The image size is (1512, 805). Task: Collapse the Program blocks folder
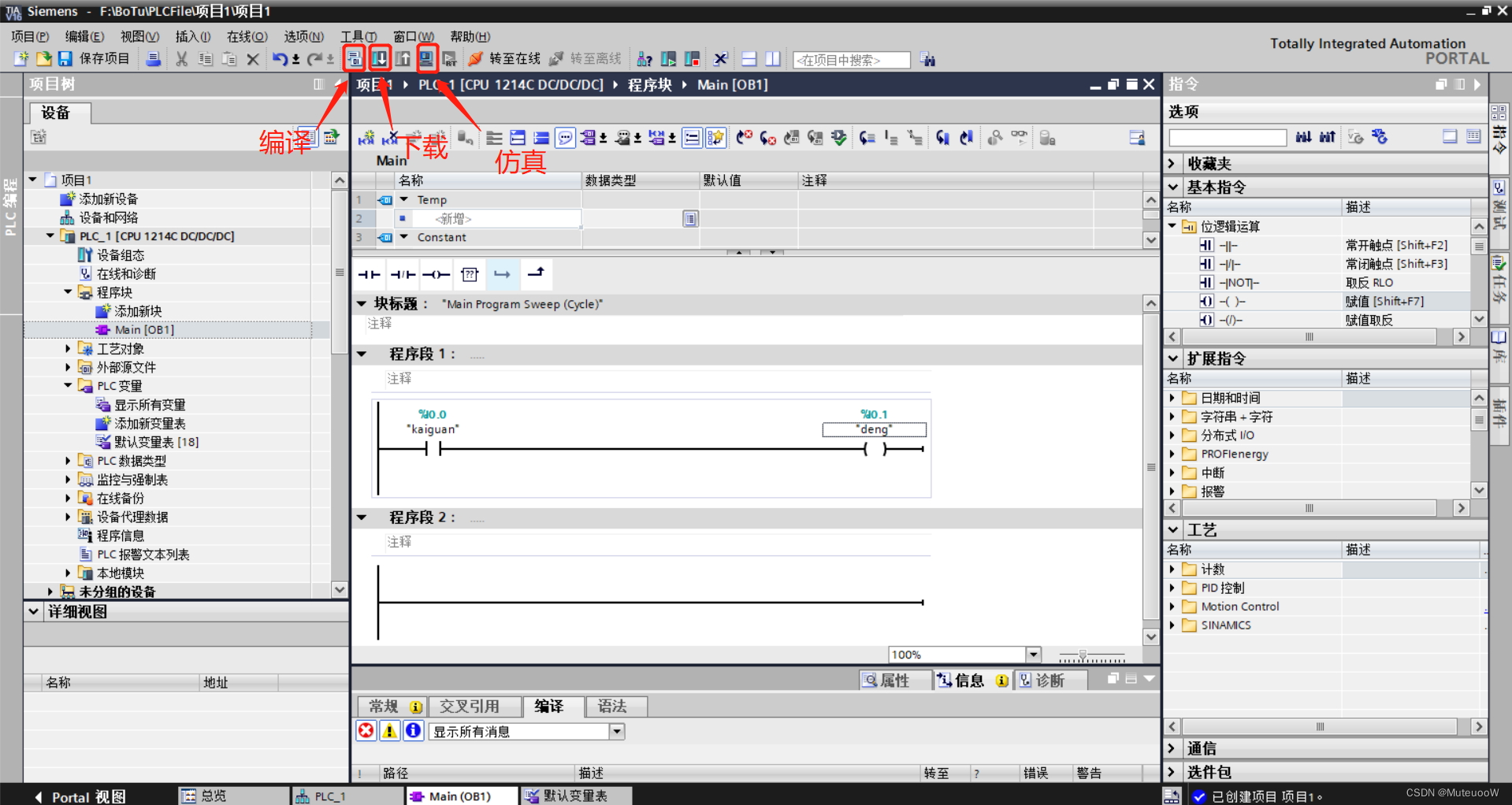68,291
